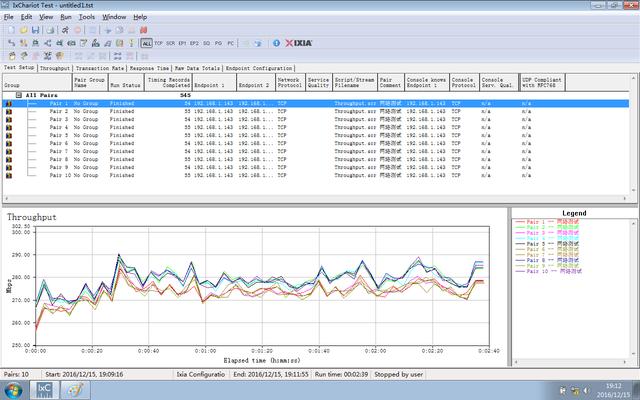Toggle the SCR filter button
Viewport: 640px width, 400px height.
(x=171, y=44)
